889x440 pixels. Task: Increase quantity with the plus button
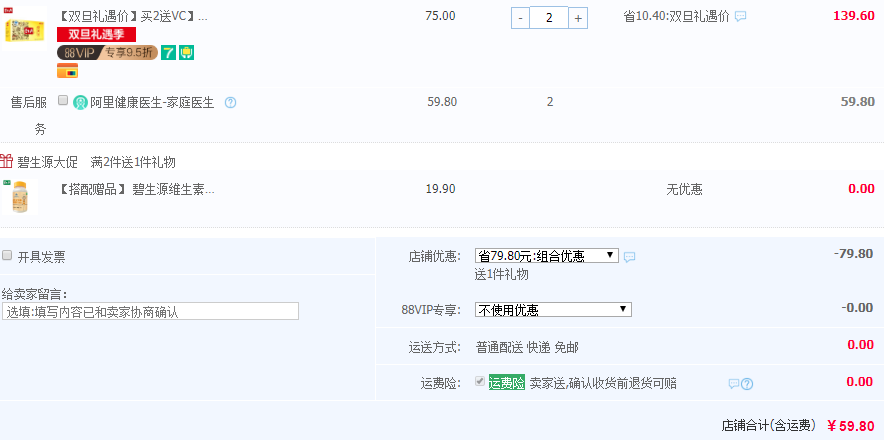coord(578,18)
